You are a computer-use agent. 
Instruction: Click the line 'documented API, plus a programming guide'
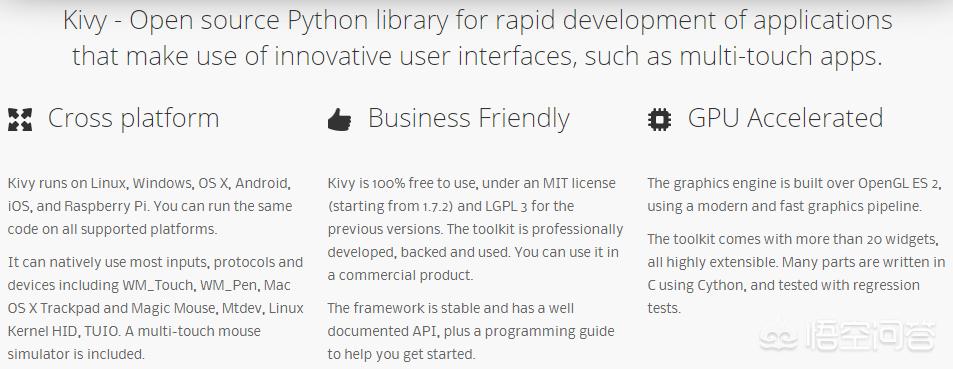click(471, 331)
